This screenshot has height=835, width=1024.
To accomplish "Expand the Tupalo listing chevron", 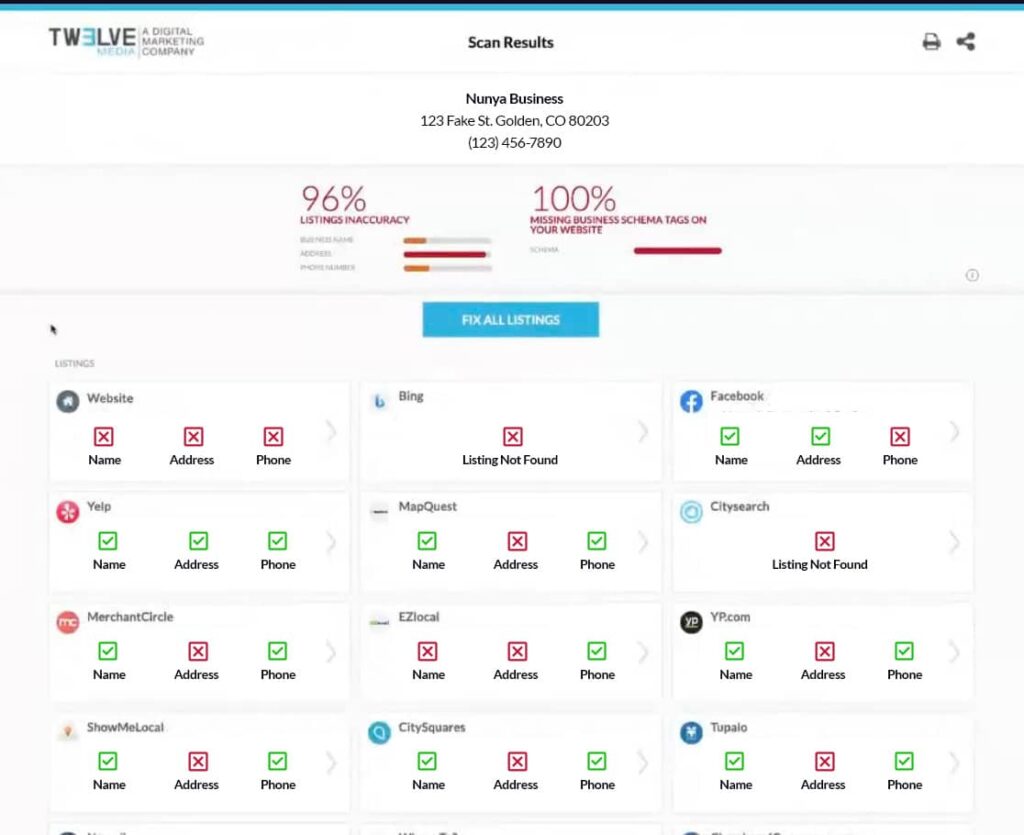I will coord(955,763).
